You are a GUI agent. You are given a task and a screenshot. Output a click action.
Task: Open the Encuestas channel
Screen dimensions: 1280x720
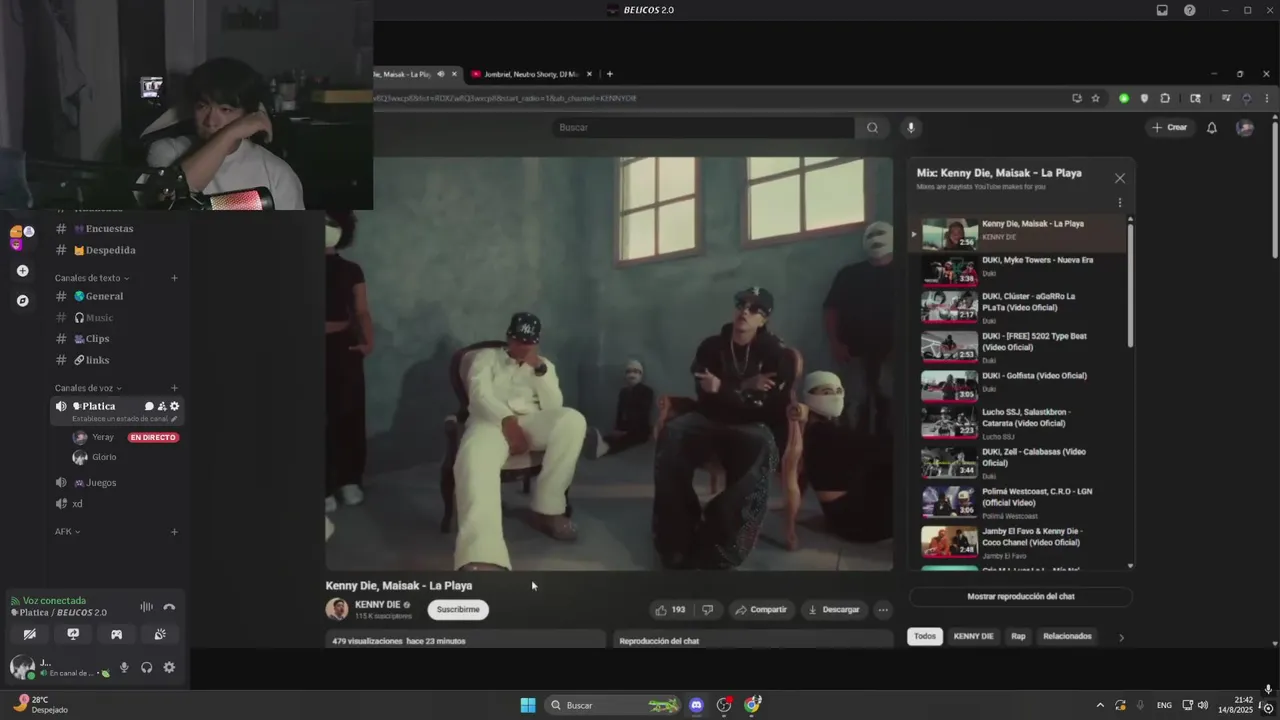point(118,229)
